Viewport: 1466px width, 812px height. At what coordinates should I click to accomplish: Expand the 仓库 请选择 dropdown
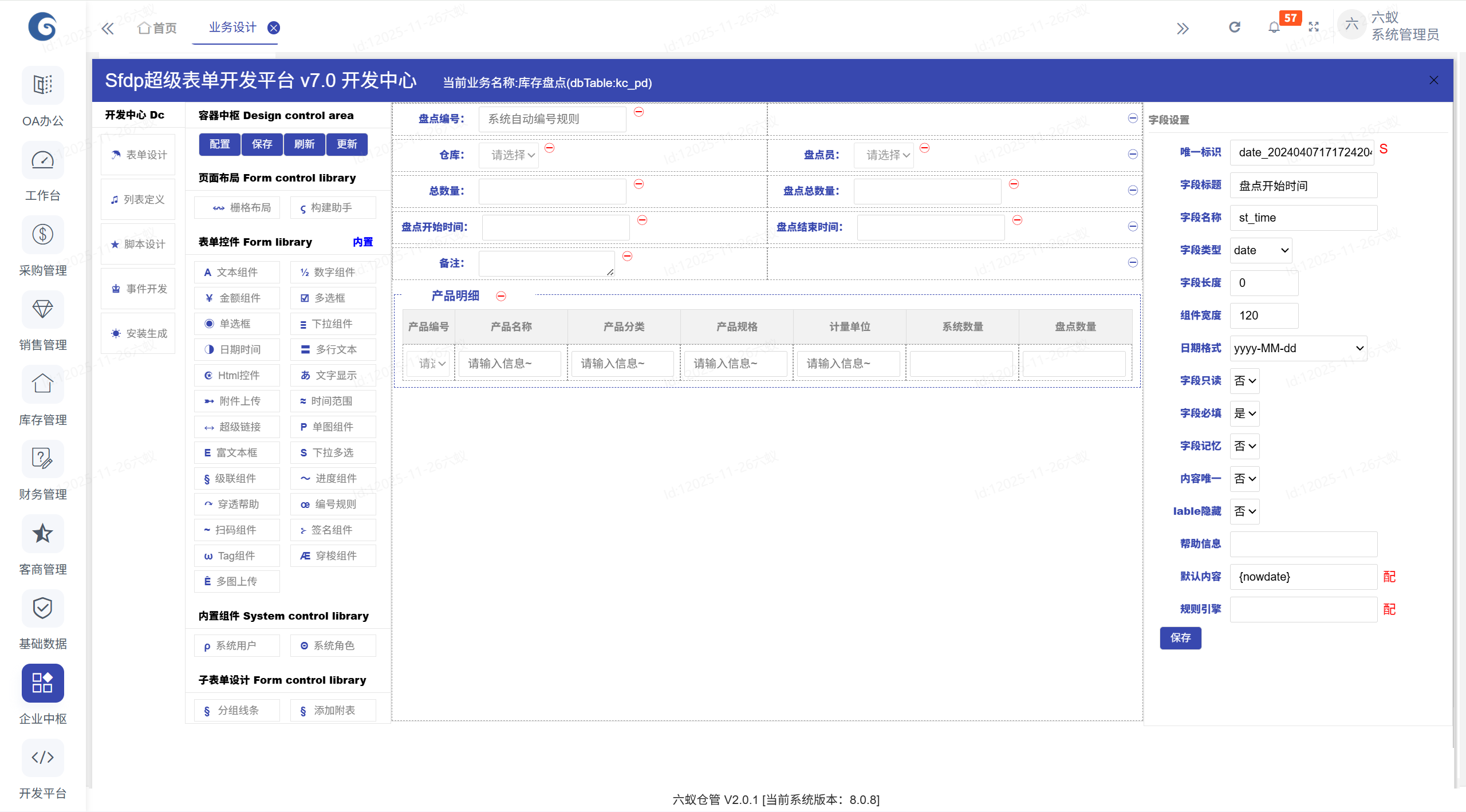tap(509, 155)
